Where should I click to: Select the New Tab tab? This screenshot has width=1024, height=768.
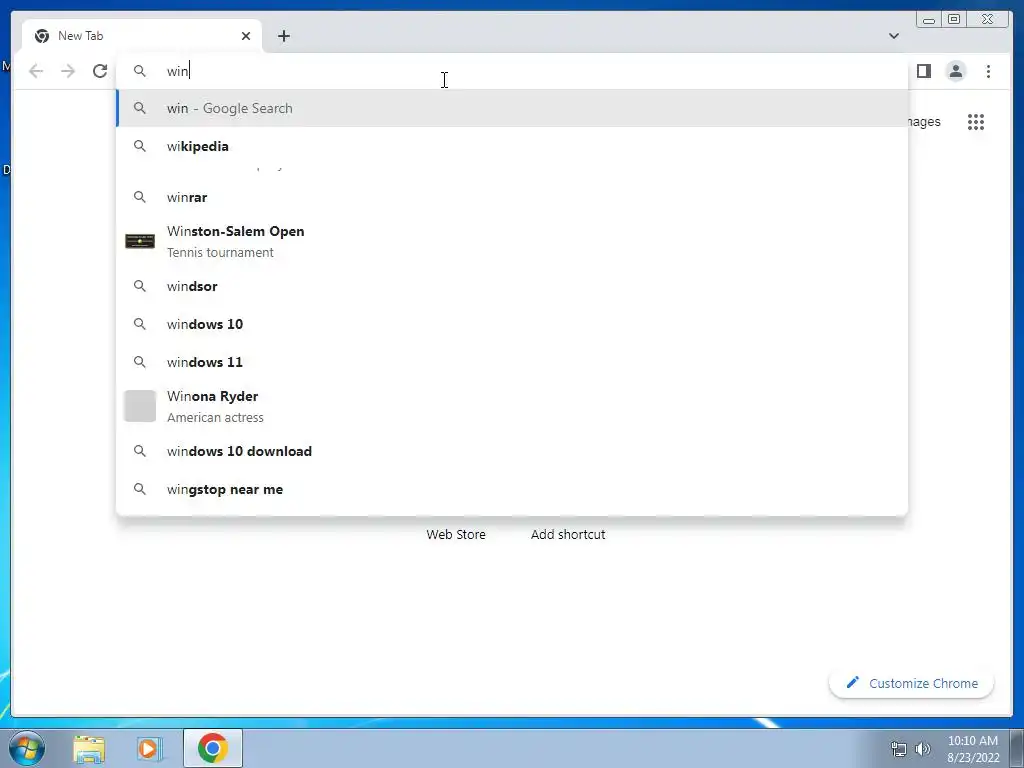point(142,36)
